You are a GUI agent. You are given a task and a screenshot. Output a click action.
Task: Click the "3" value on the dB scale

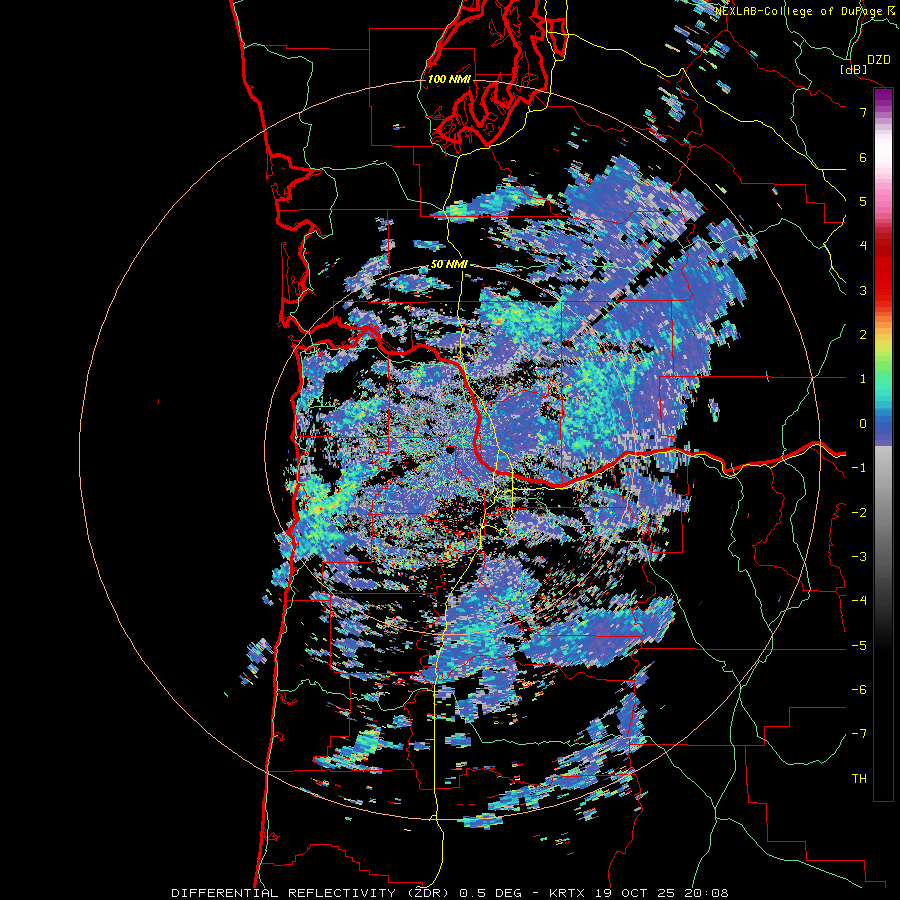click(863, 290)
